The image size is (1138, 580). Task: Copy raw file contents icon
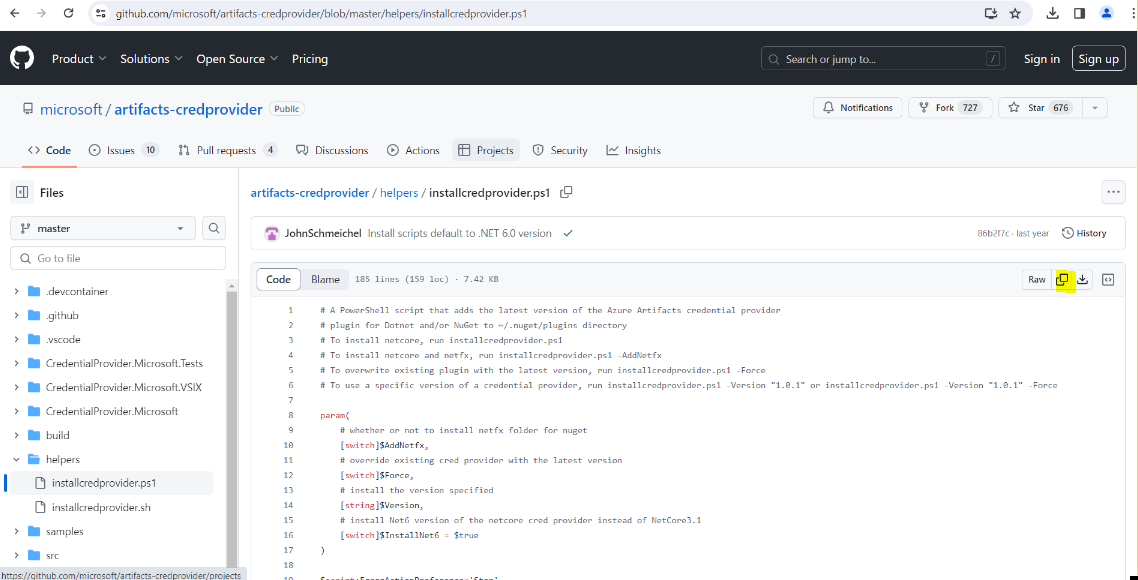pyautogui.click(x=1063, y=279)
